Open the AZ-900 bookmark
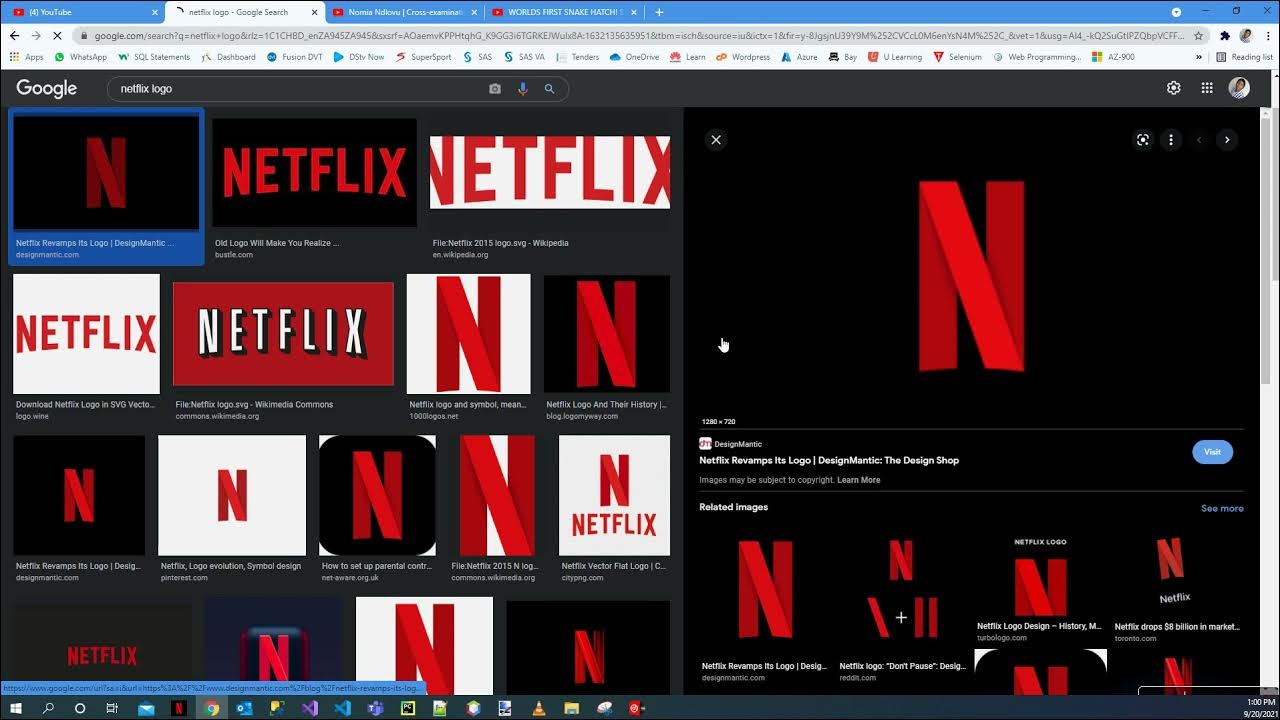The image size is (1280, 720). tap(1114, 57)
